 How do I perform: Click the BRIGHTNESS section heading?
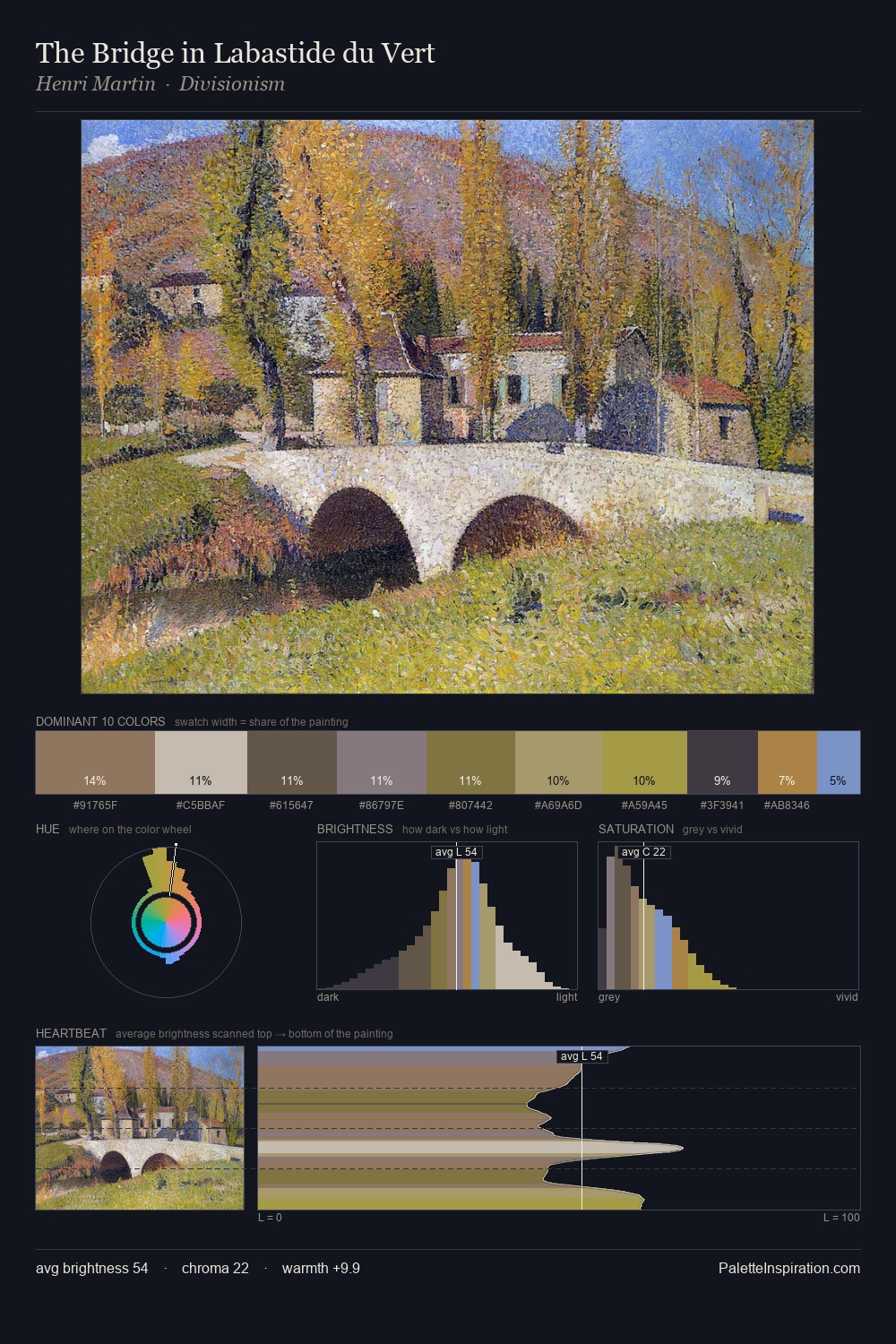pyautogui.click(x=355, y=829)
